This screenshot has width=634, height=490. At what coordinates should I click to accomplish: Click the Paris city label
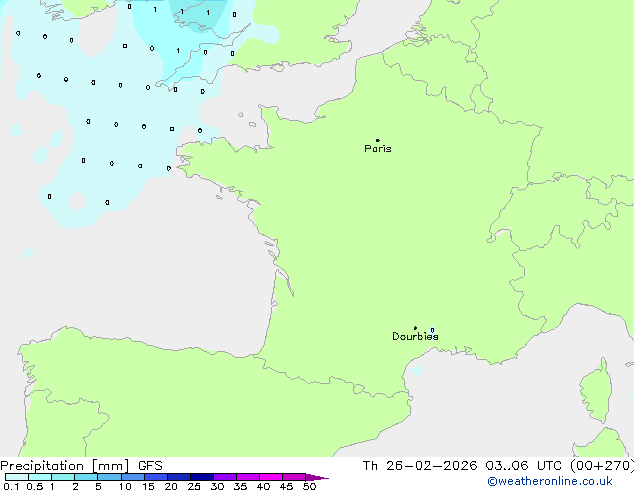[378, 149]
